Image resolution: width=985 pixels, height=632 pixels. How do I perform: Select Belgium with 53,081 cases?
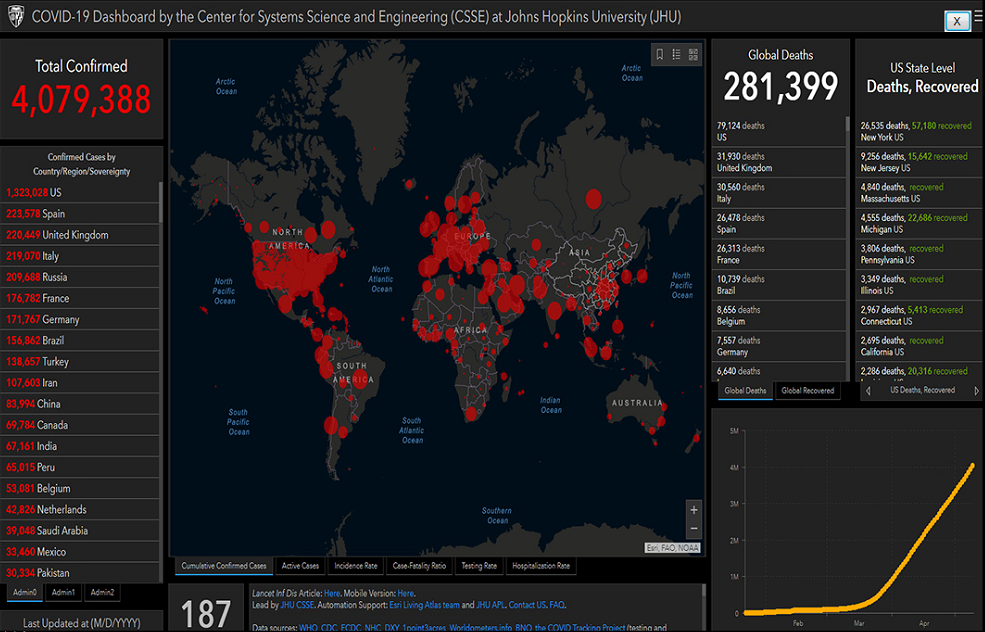[80, 489]
